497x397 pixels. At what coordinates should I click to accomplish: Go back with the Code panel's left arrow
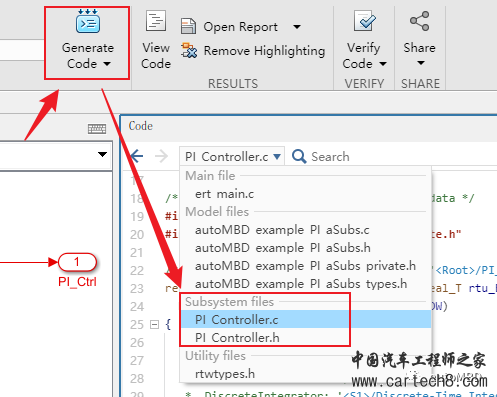click(137, 156)
